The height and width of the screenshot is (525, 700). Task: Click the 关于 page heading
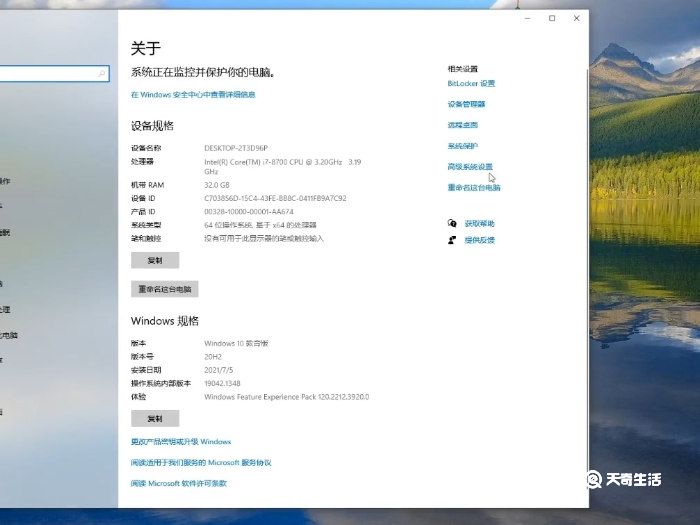[146, 48]
